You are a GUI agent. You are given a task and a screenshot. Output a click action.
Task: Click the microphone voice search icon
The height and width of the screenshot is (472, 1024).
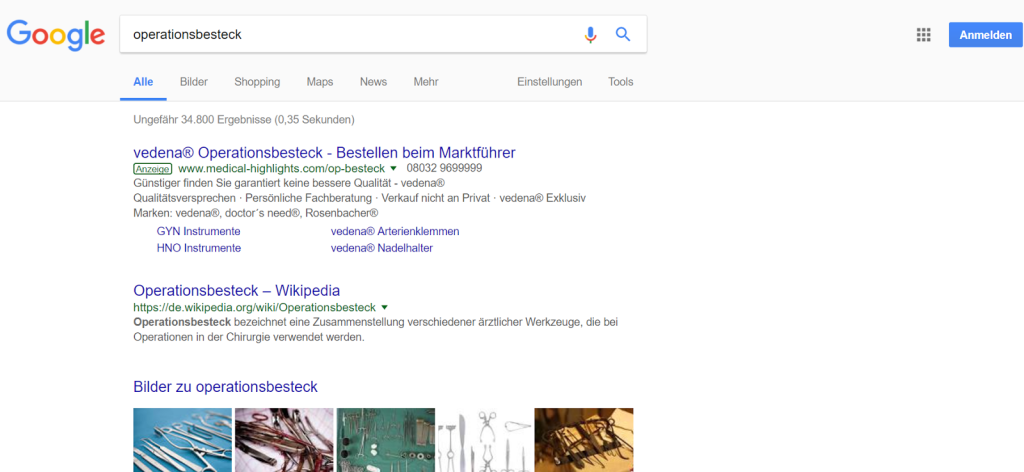pyautogui.click(x=590, y=35)
